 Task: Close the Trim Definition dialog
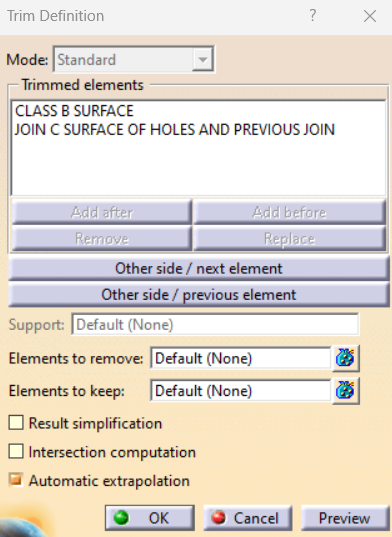(x=370, y=16)
